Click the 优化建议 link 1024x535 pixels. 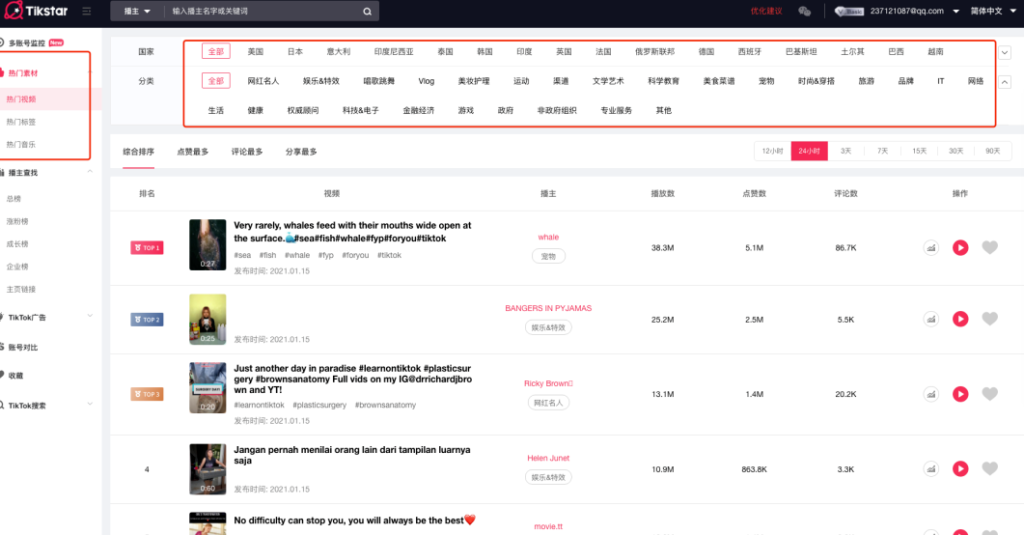[x=766, y=11]
